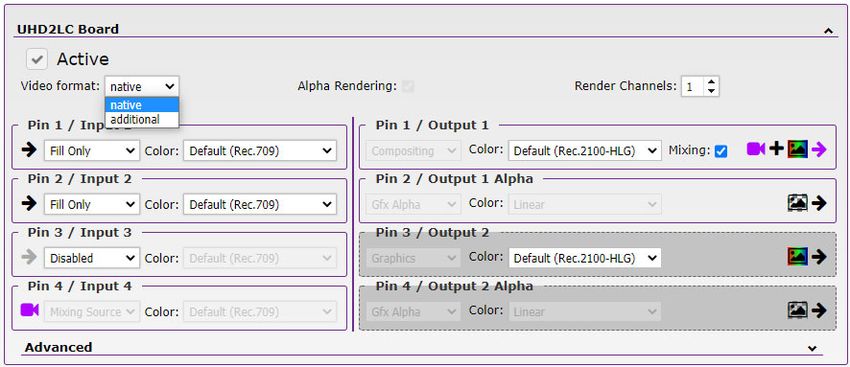
Task: Collapse the UHD2LC Board section
Action: 828,31
